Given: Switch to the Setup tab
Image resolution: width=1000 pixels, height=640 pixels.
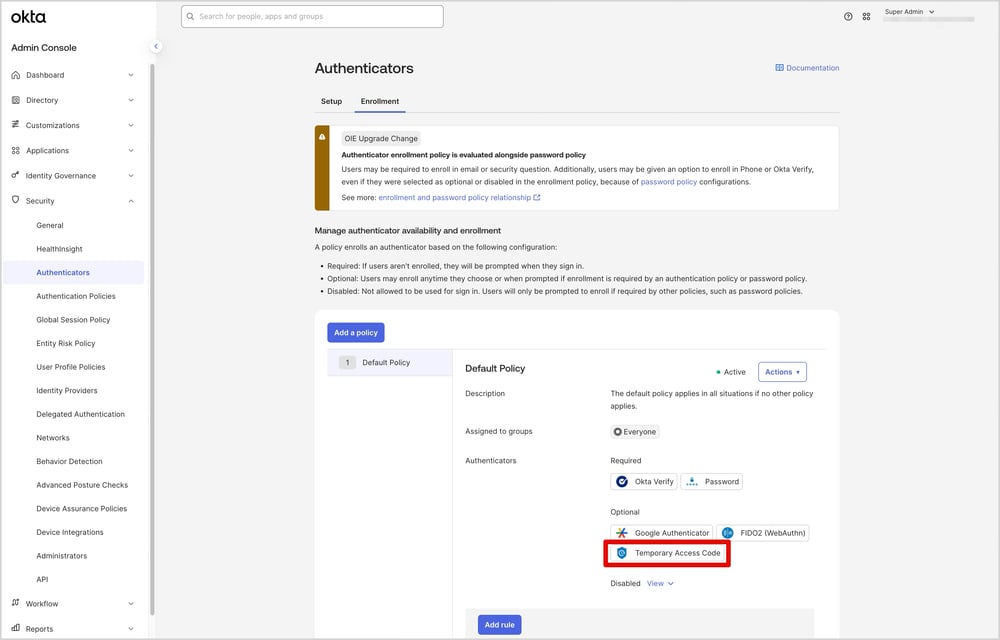Looking at the screenshot, I should pyautogui.click(x=332, y=101).
